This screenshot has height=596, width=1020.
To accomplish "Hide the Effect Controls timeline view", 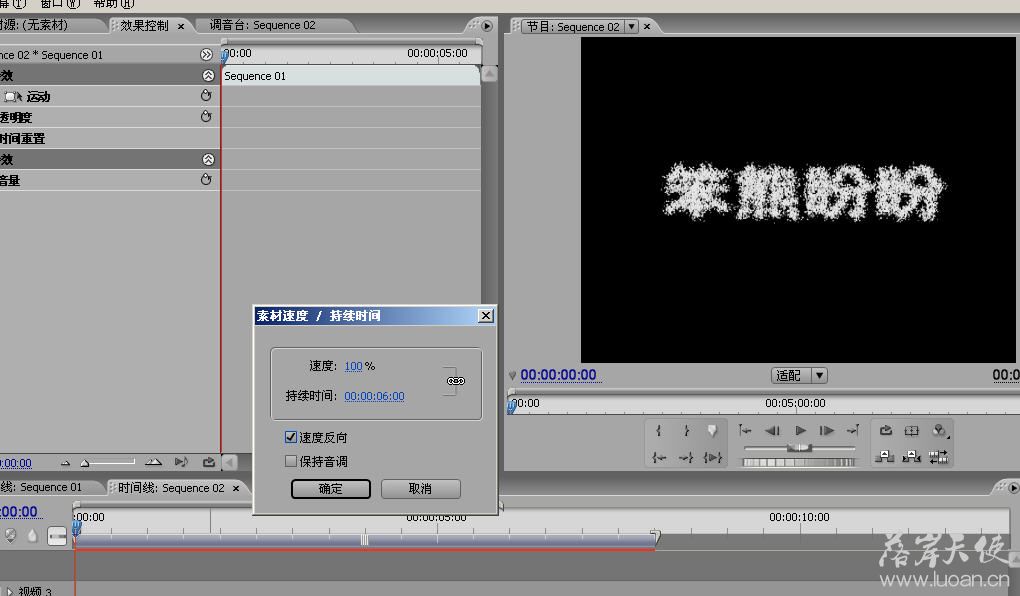I will coord(206,55).
